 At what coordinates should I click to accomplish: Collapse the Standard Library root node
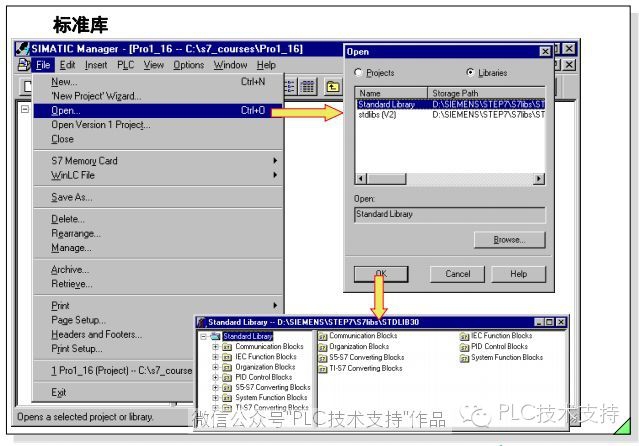pos(204,337)
